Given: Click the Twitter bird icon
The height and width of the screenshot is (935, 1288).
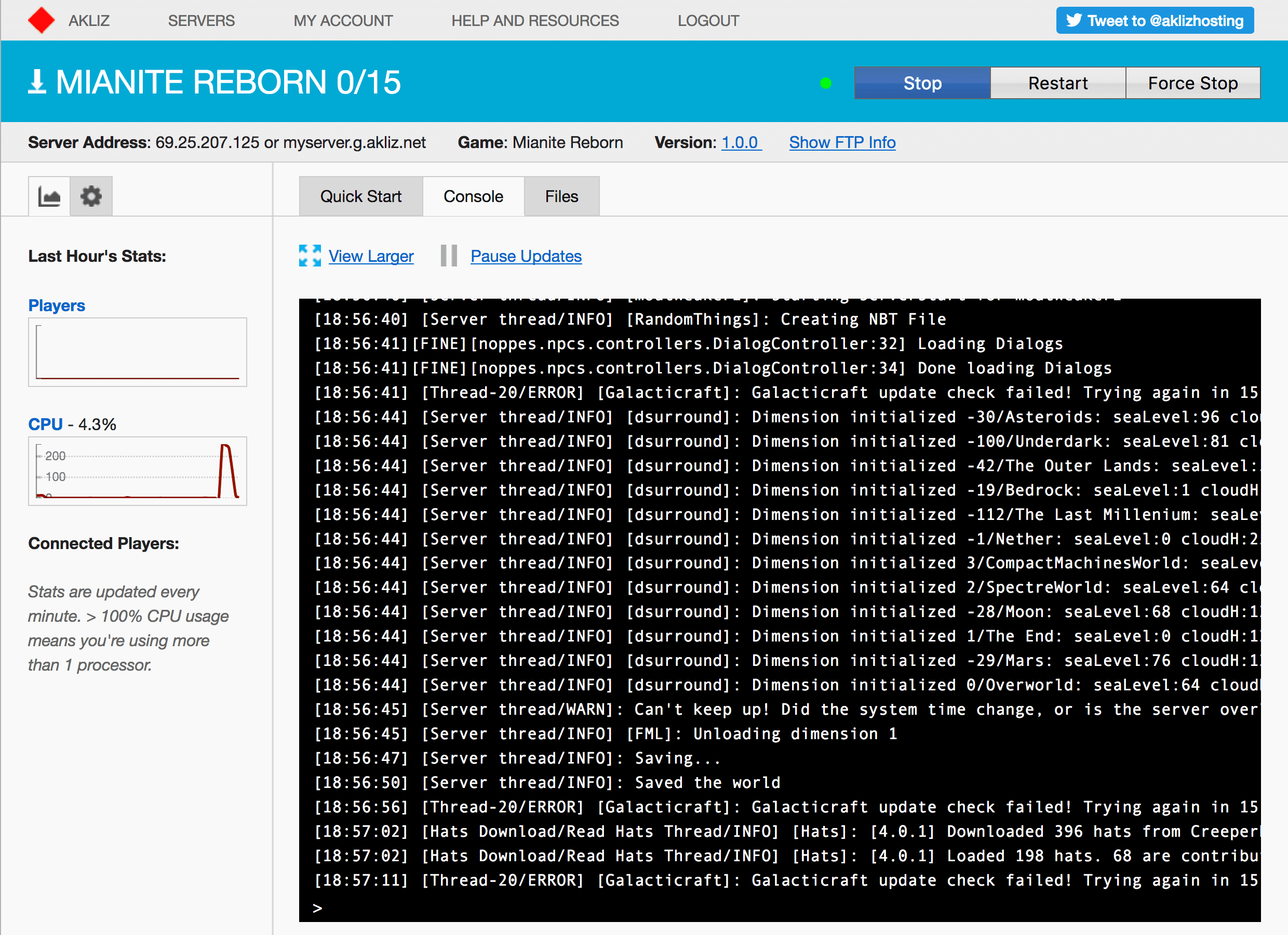Looking at the screenshot, I should [1074, 20].
